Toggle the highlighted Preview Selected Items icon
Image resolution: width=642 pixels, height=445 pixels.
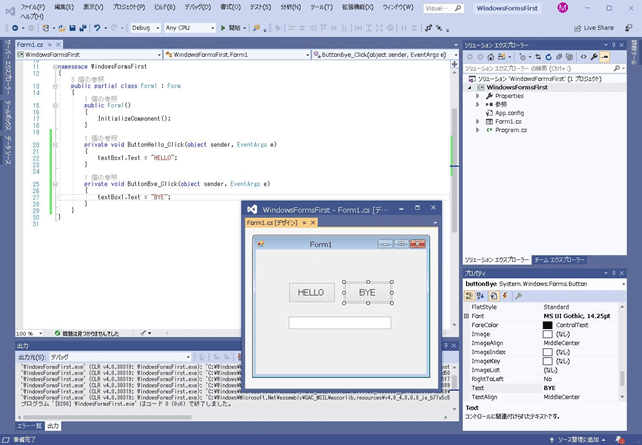tap(605, 57)
